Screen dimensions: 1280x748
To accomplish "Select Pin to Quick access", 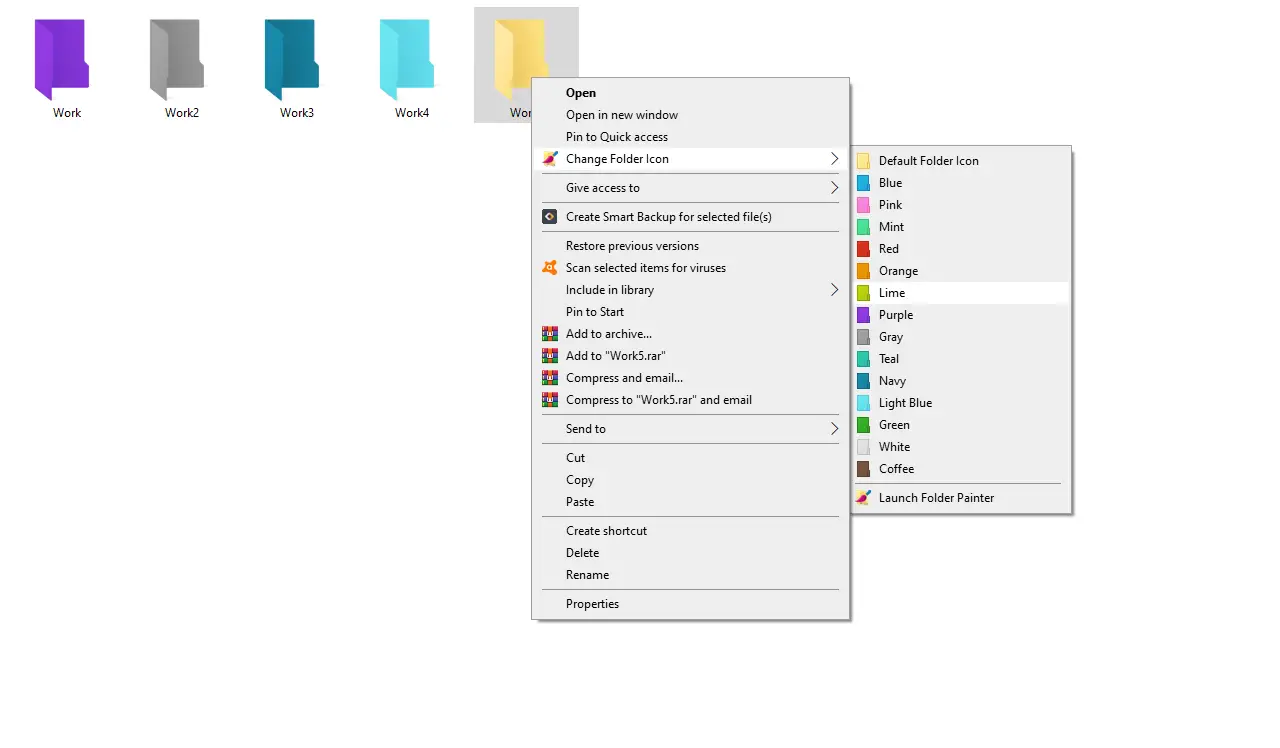I will 691,137.
